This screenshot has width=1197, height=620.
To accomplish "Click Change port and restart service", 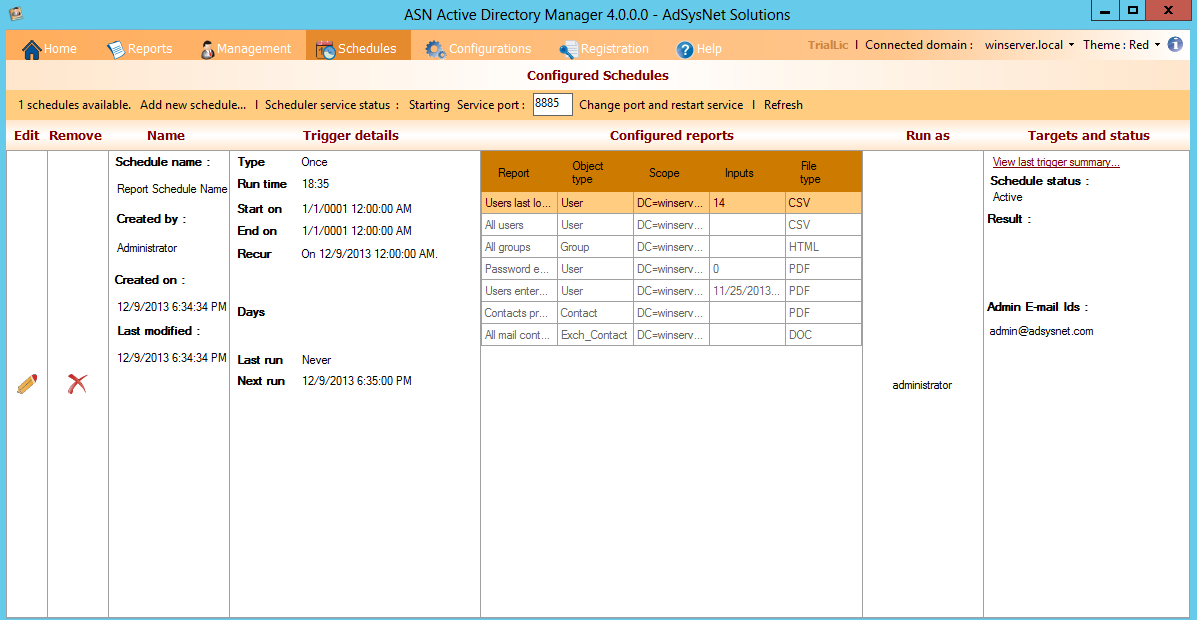I will click(x=661, y=105).
